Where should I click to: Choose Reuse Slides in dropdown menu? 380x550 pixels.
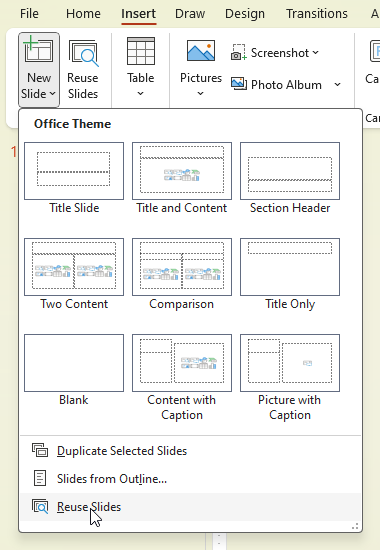tap(191, 507)
